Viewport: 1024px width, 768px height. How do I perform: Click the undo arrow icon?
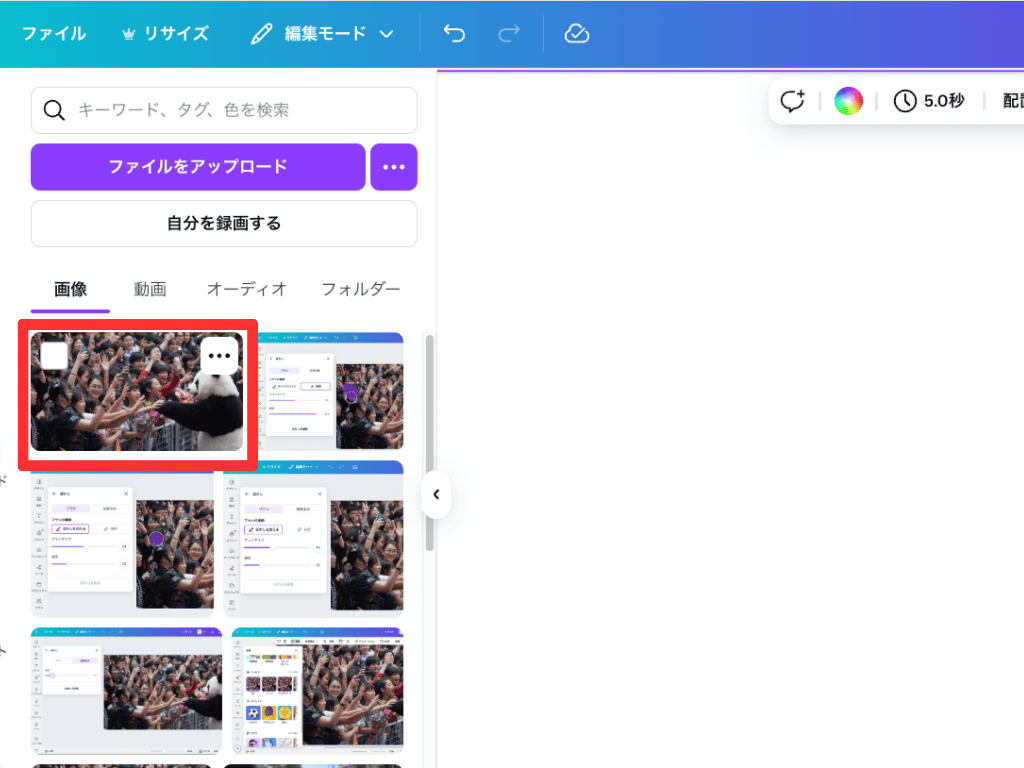(x=454, y=34)
